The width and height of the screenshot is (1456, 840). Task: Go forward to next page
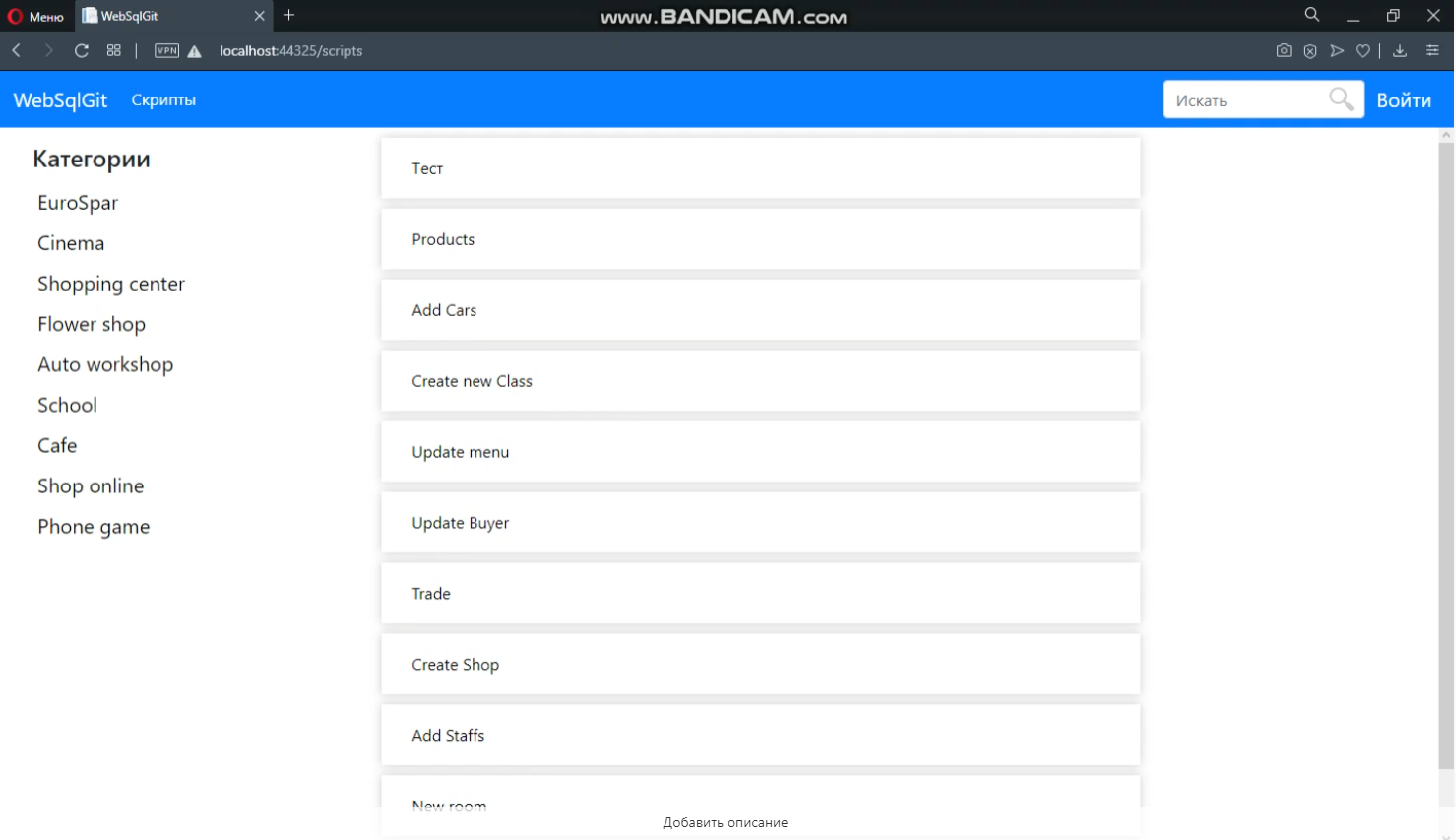tap(48, 50)
